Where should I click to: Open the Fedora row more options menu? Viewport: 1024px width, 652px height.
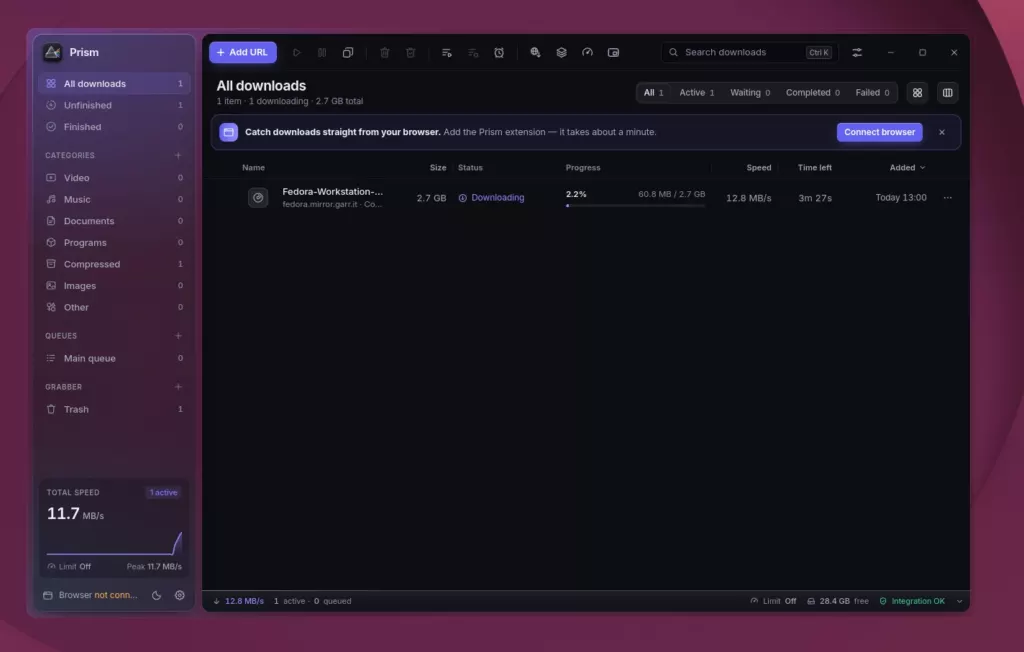coord(948,197)
